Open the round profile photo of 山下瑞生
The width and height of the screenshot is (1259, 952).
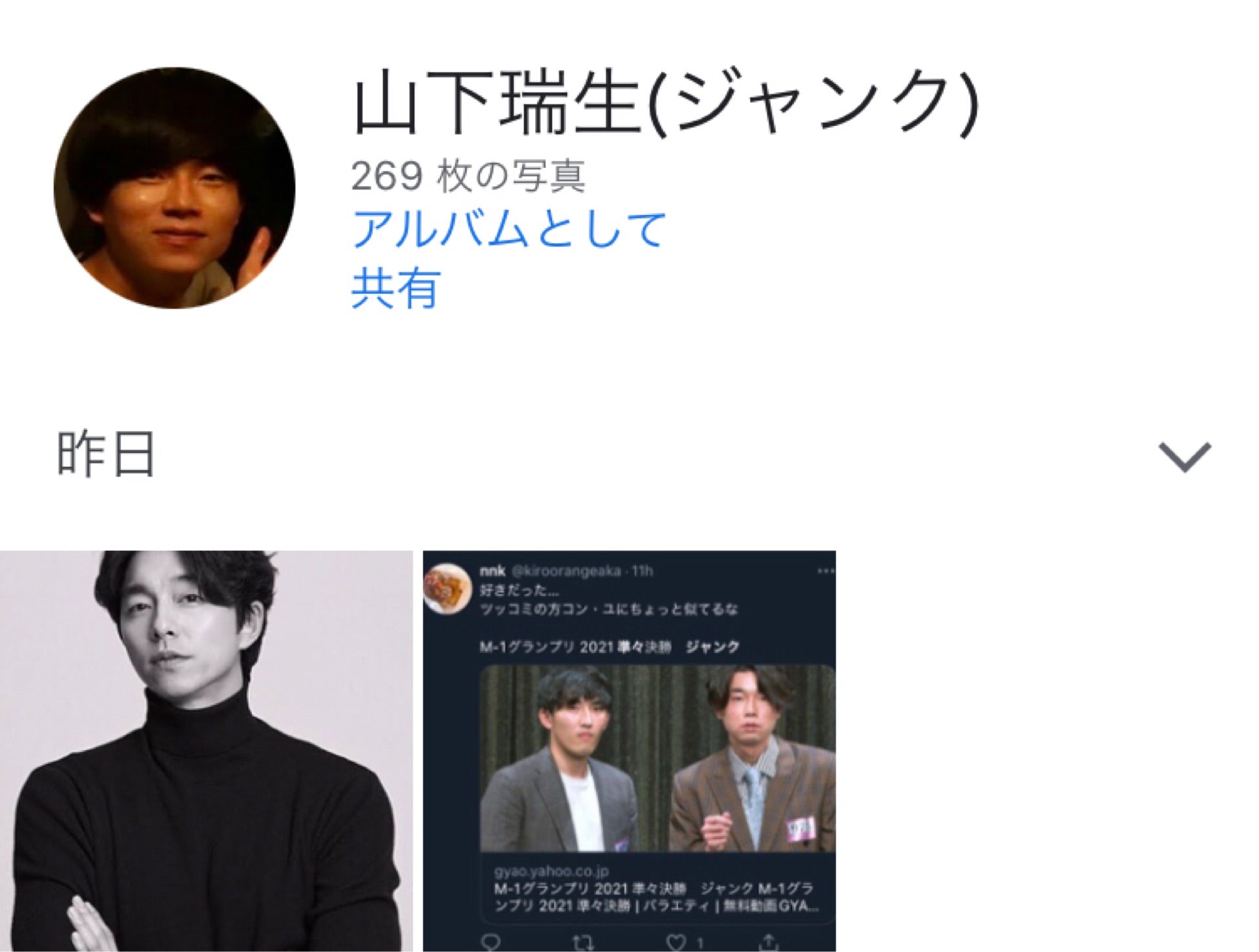pyautogui.click(x=174, y=188)
